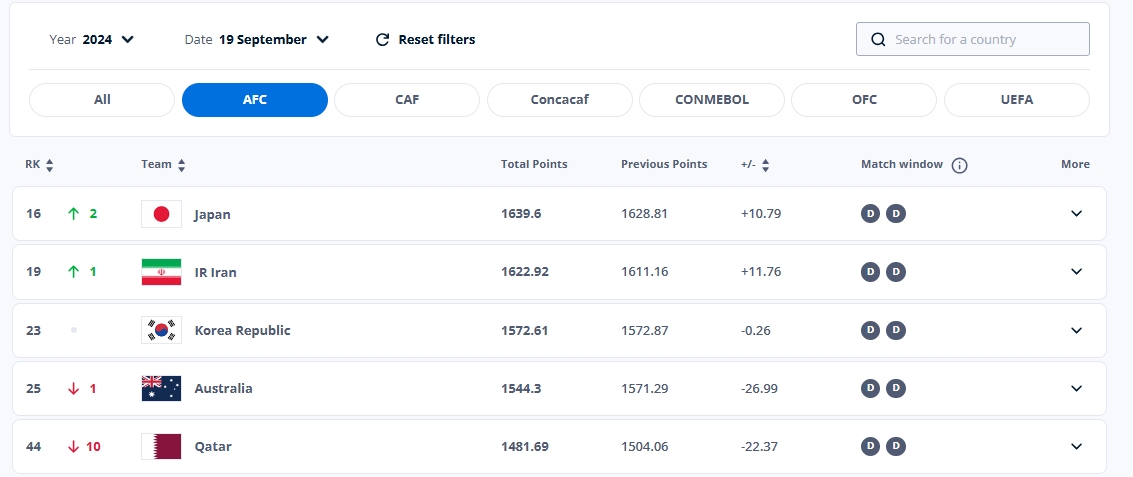Select the CONMEBOL confederation tab

pos(711,100)
